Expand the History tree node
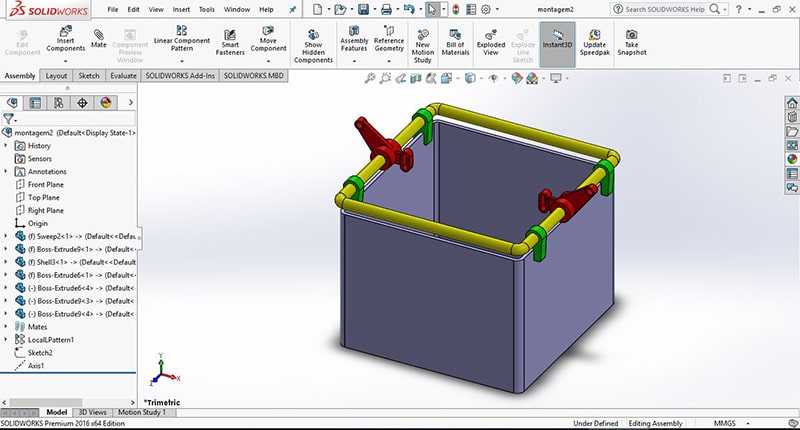 pyautogui.click(x=6, y=145)
